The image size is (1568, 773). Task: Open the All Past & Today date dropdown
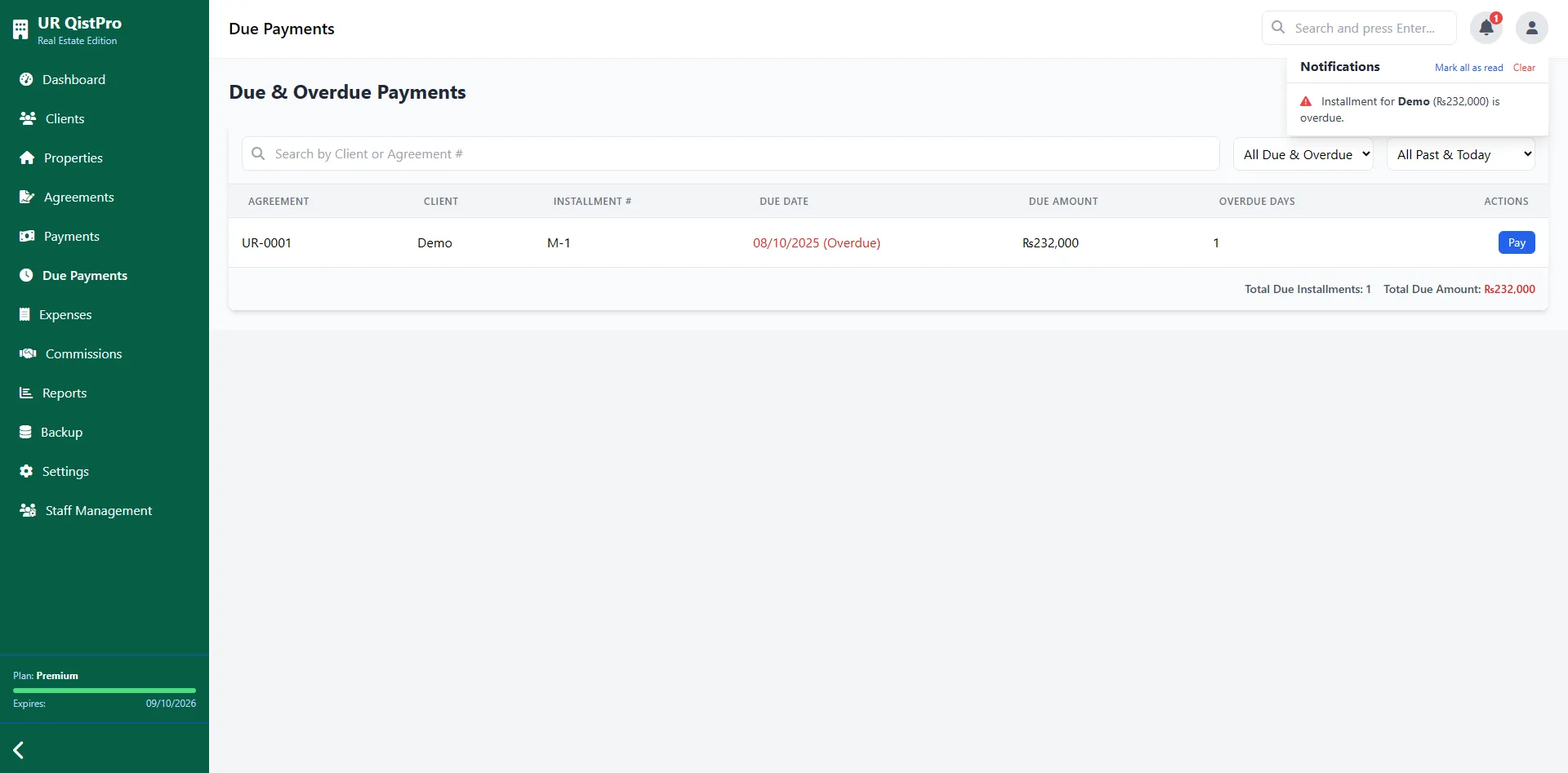(x=1461, y=153)
